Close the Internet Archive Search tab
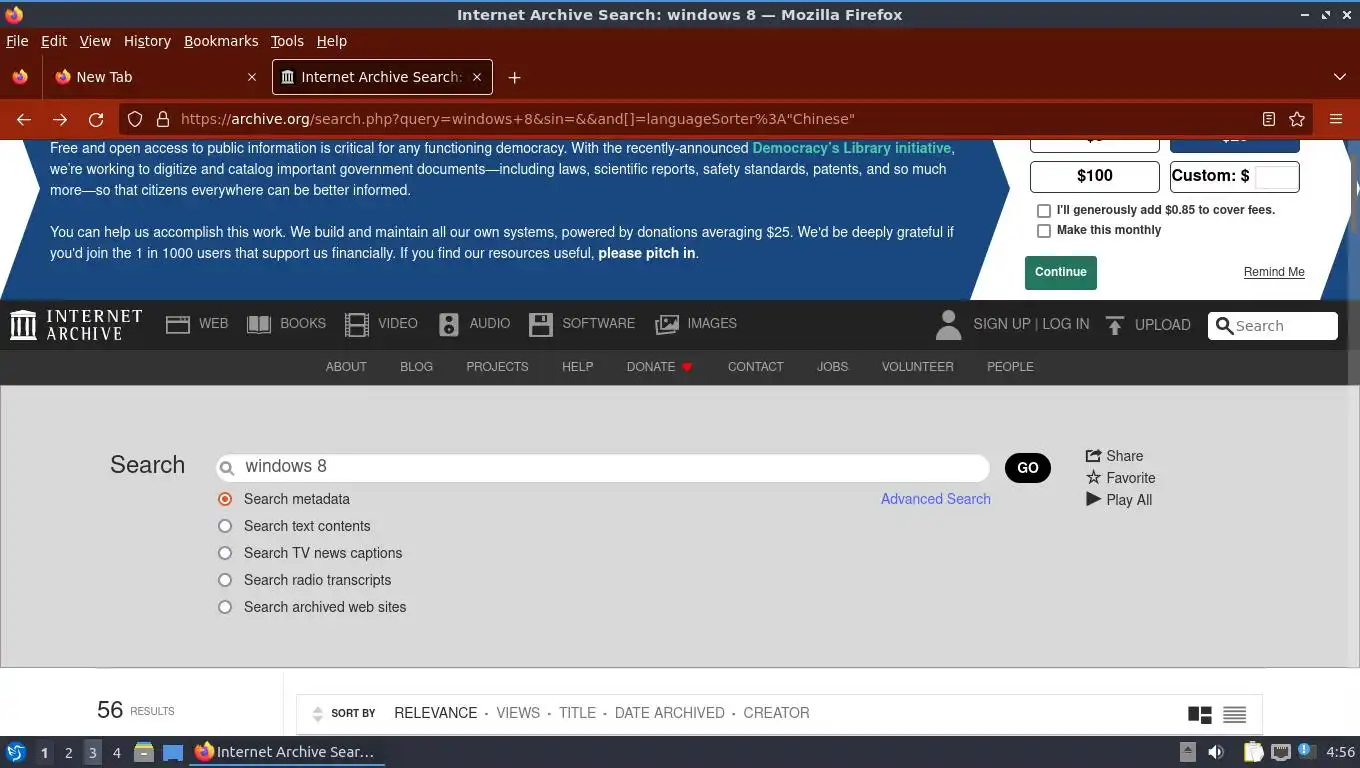The image size is (1360, 768). point(477,77)
